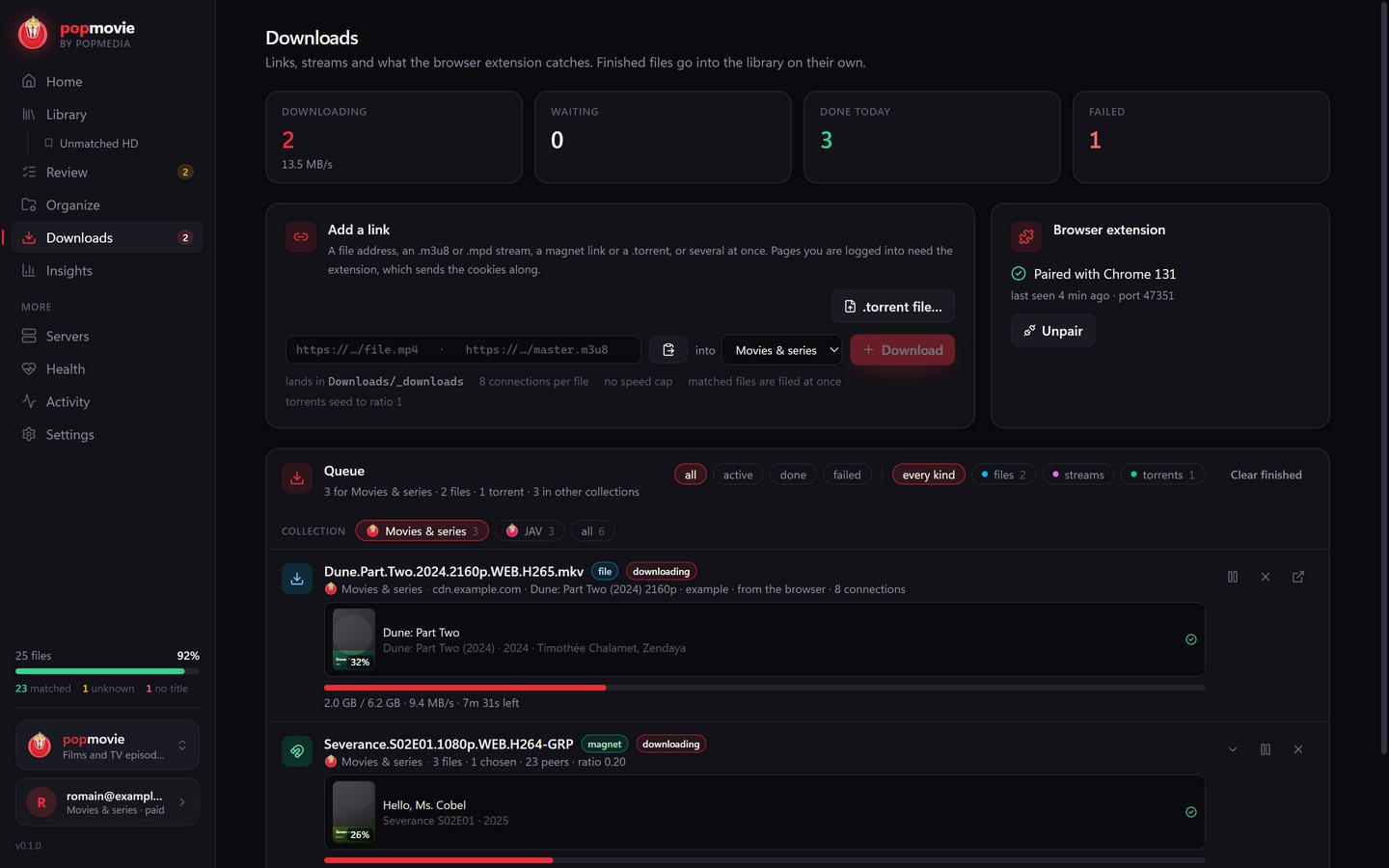Filter queue by active status

coord(738,475)
